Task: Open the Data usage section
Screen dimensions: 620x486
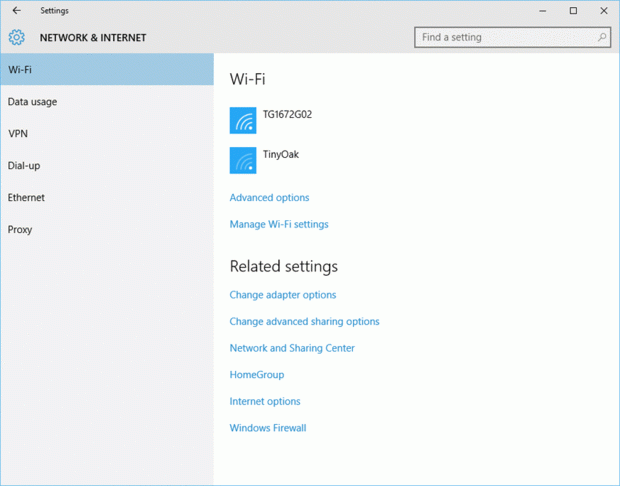Action: (32, 102)
